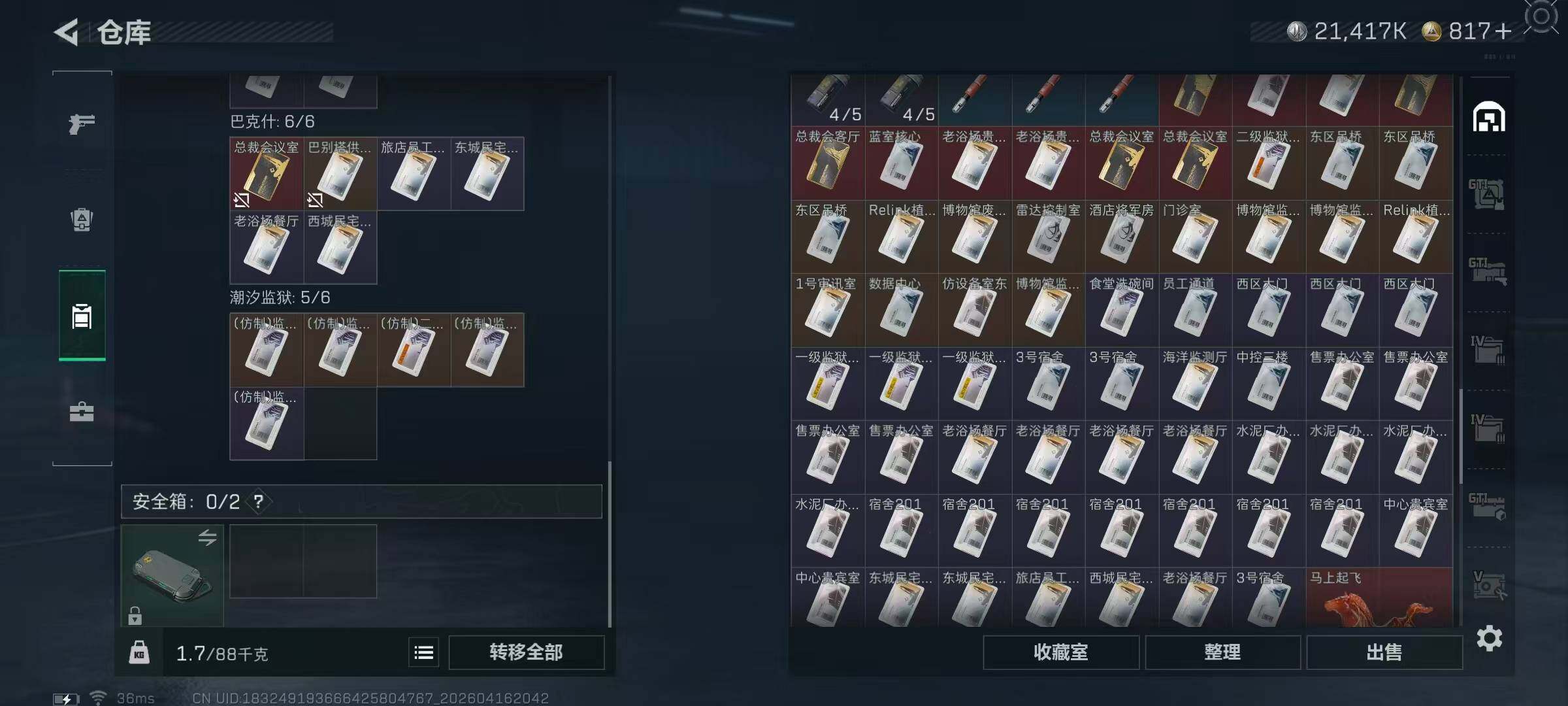Open the first GTI expansion box tab

[x=1488, y=194]
